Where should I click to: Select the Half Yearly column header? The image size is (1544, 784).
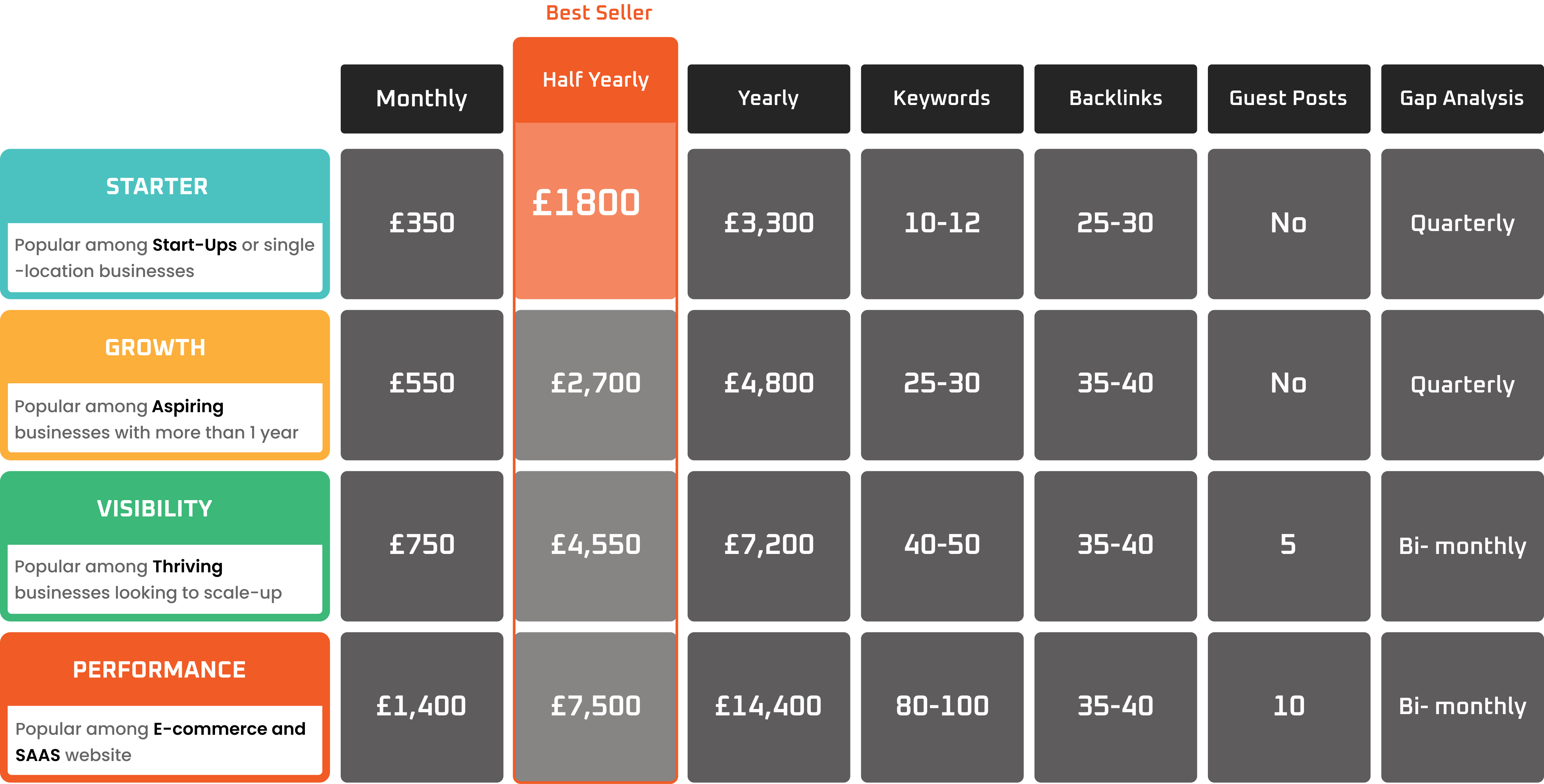(595, 80)
